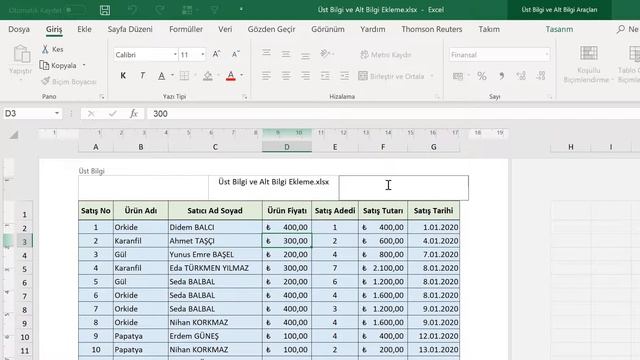This screenshot has width=640, height=360.
Task: Click the accounting currency format icon
Action: click(458, 76)
